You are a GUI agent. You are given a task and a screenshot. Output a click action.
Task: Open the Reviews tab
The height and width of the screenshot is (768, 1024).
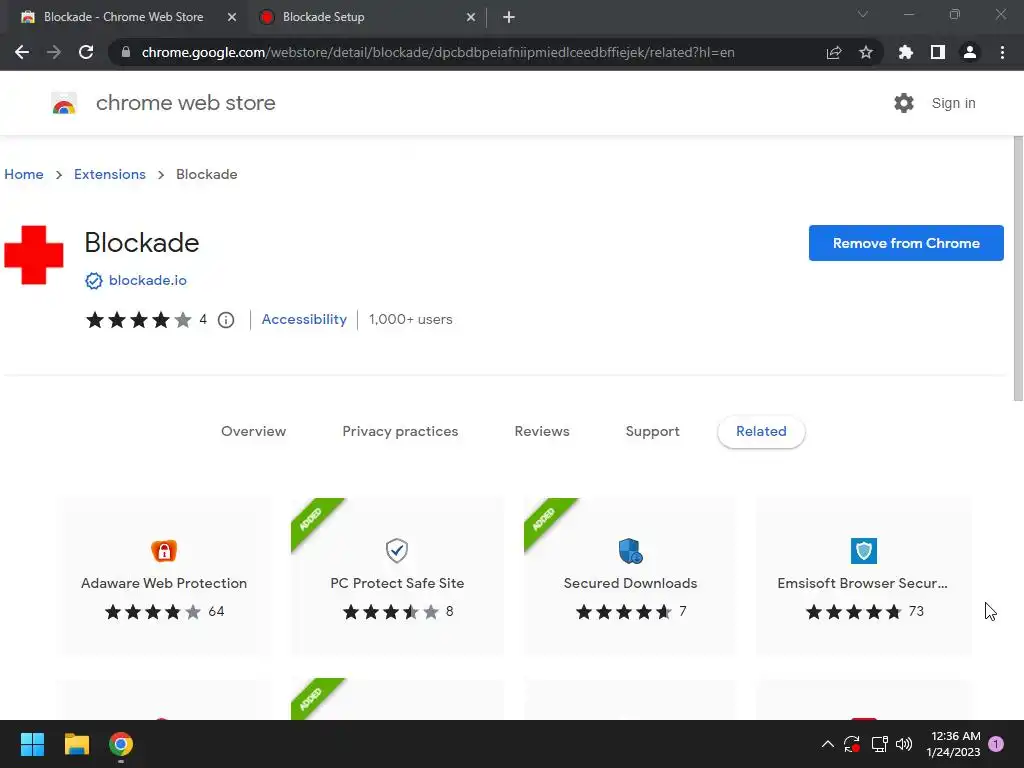tap(542, 432)
